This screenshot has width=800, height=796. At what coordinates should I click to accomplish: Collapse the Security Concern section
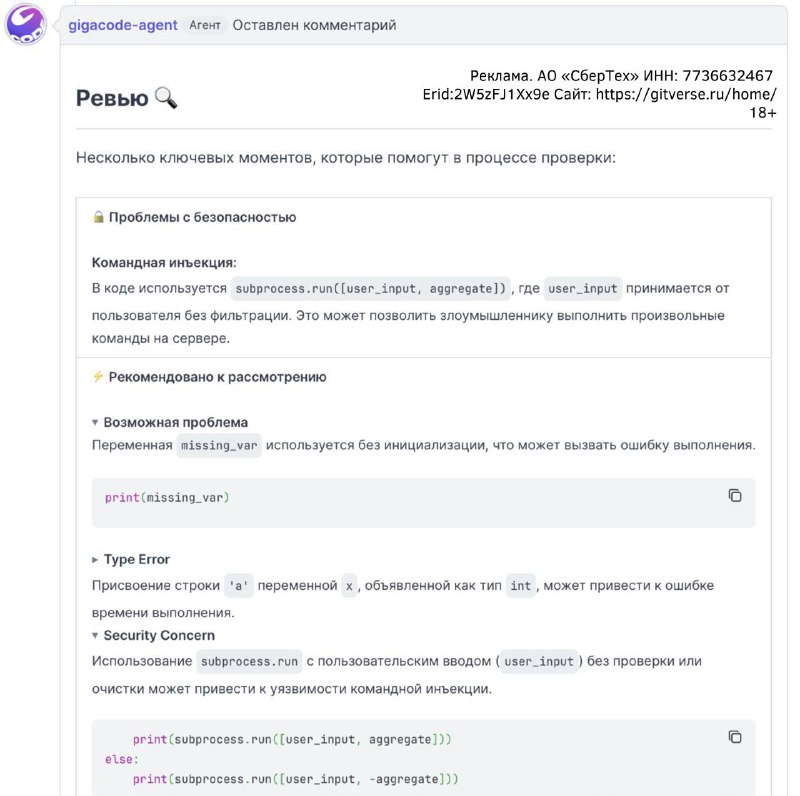pyautogui.click(x=95, y=636)
